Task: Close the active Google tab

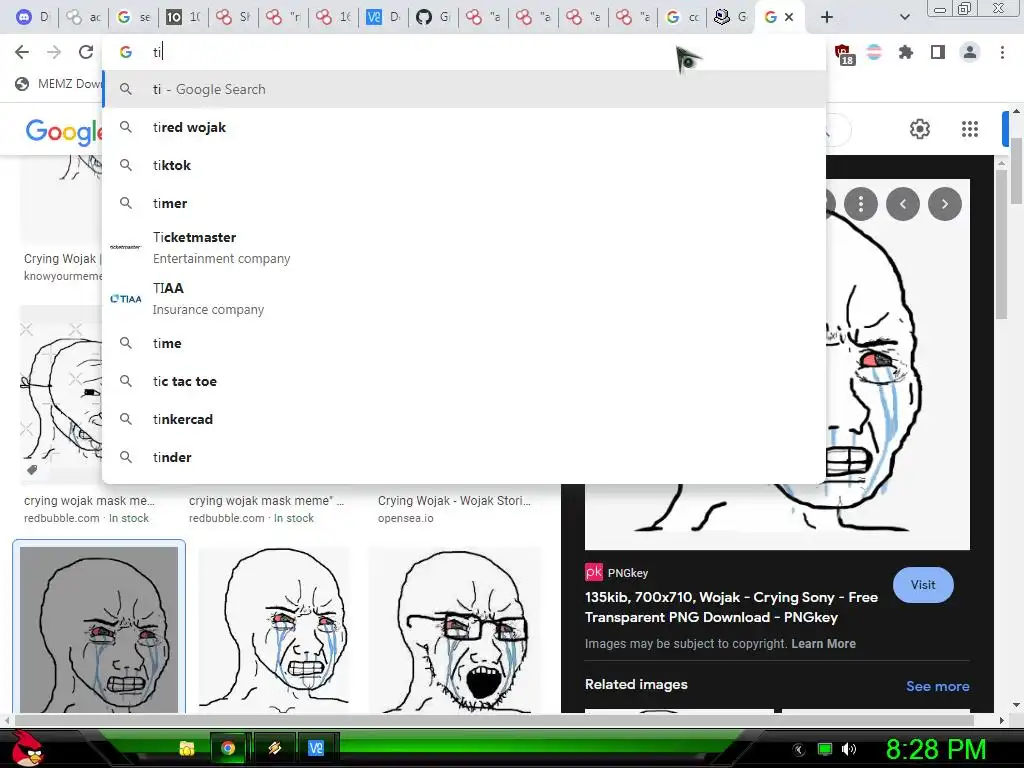Action: (789, 17)
